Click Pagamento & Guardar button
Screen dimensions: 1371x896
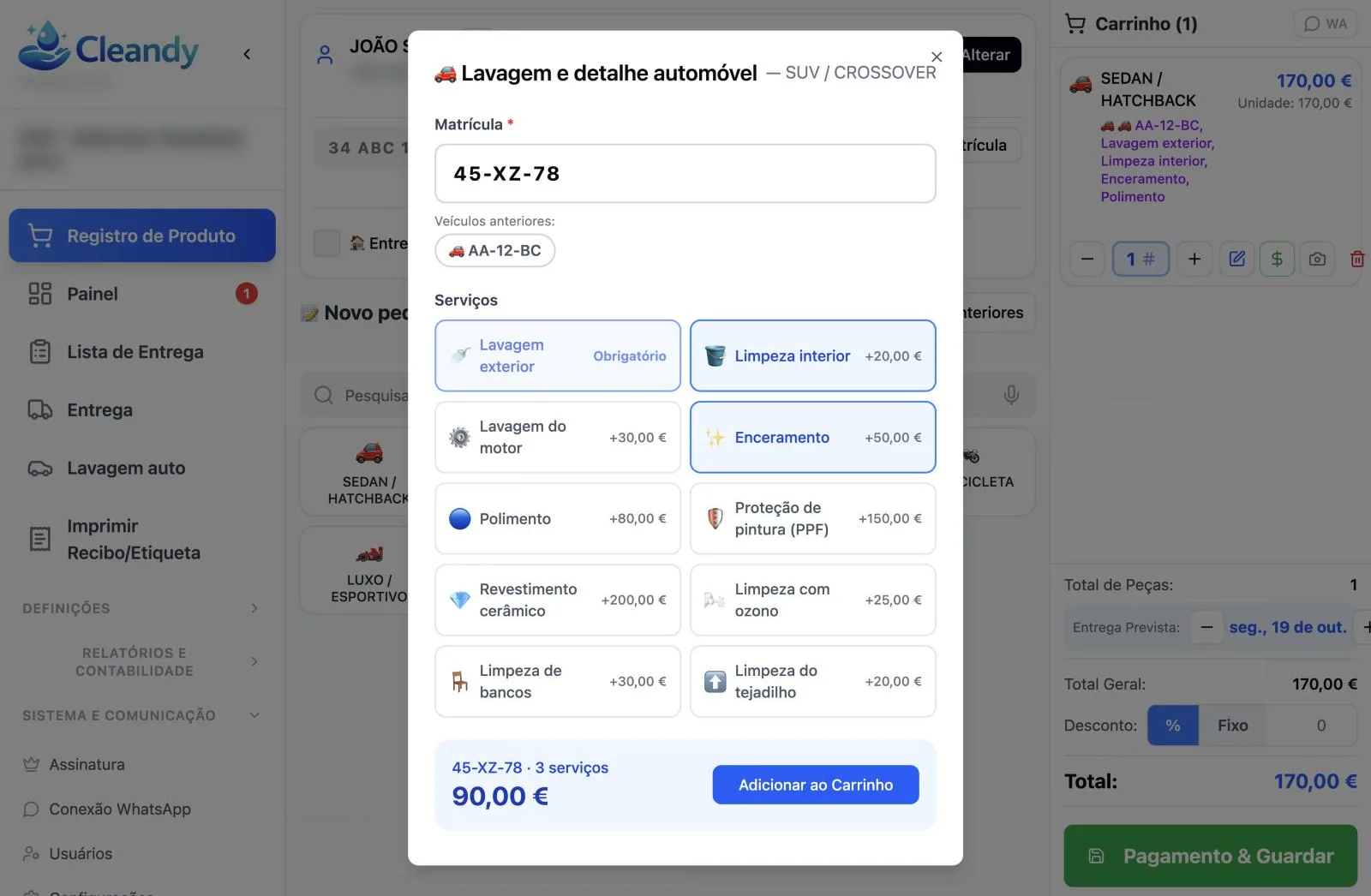click(1211, 856)
